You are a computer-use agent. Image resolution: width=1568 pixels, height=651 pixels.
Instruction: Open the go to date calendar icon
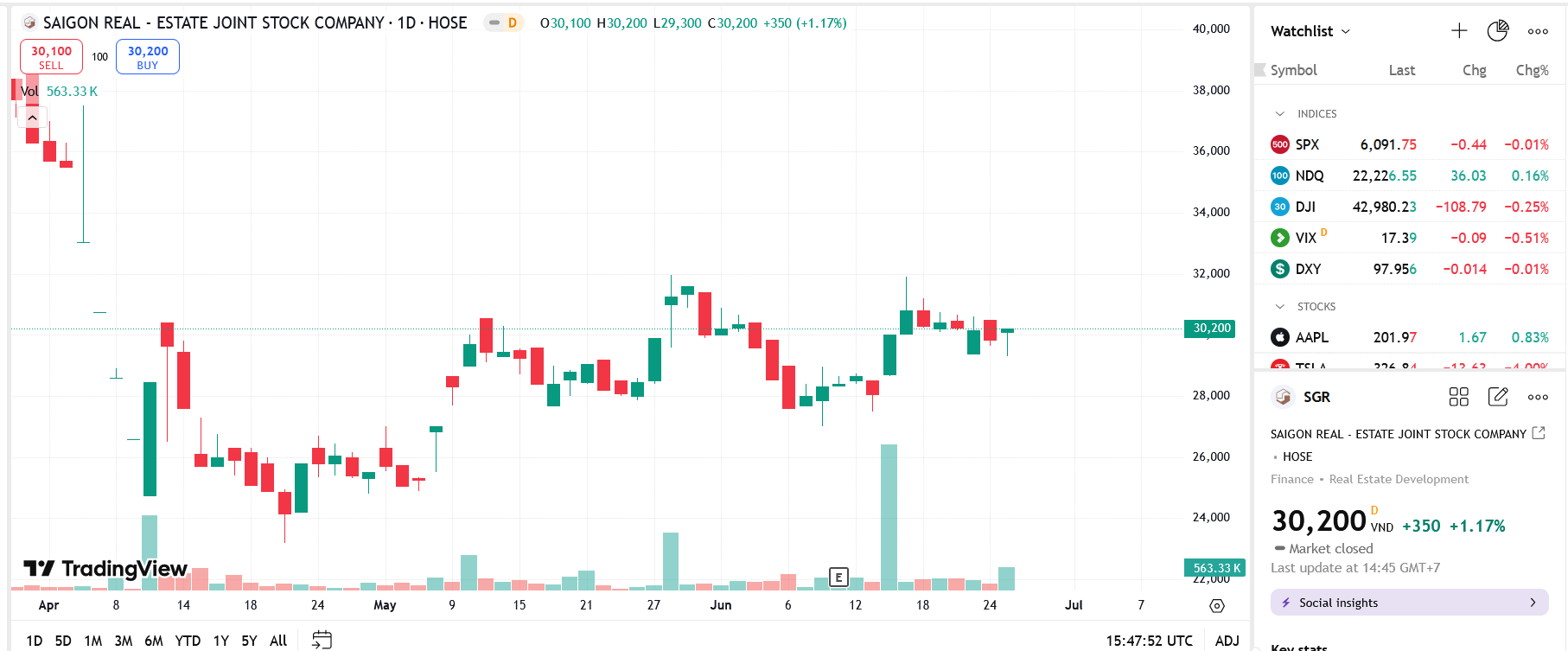click(322, 641)
